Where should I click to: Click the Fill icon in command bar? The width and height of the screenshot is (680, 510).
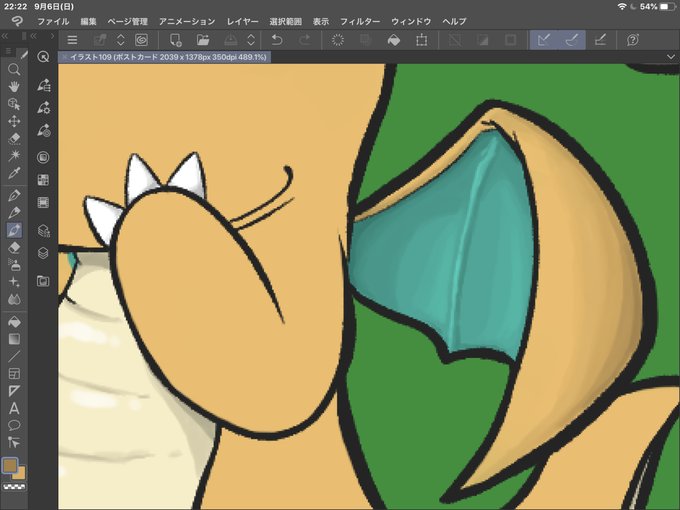(393, 40)
